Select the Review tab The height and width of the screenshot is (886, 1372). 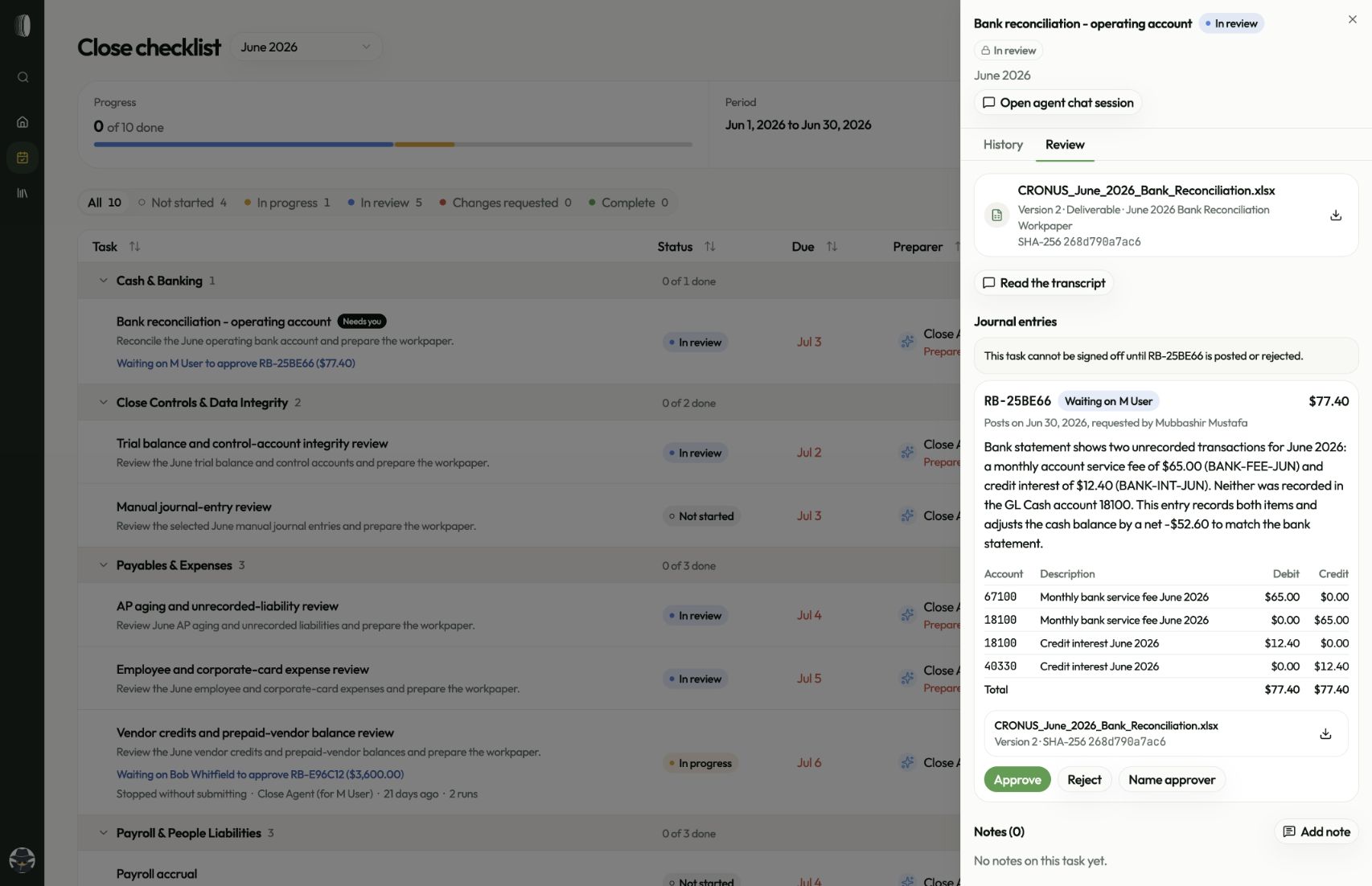point(1065,145)
